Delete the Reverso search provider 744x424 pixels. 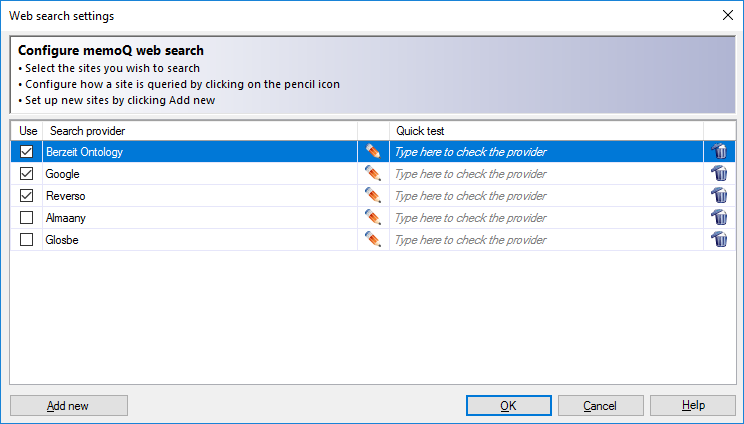(719, 196)
